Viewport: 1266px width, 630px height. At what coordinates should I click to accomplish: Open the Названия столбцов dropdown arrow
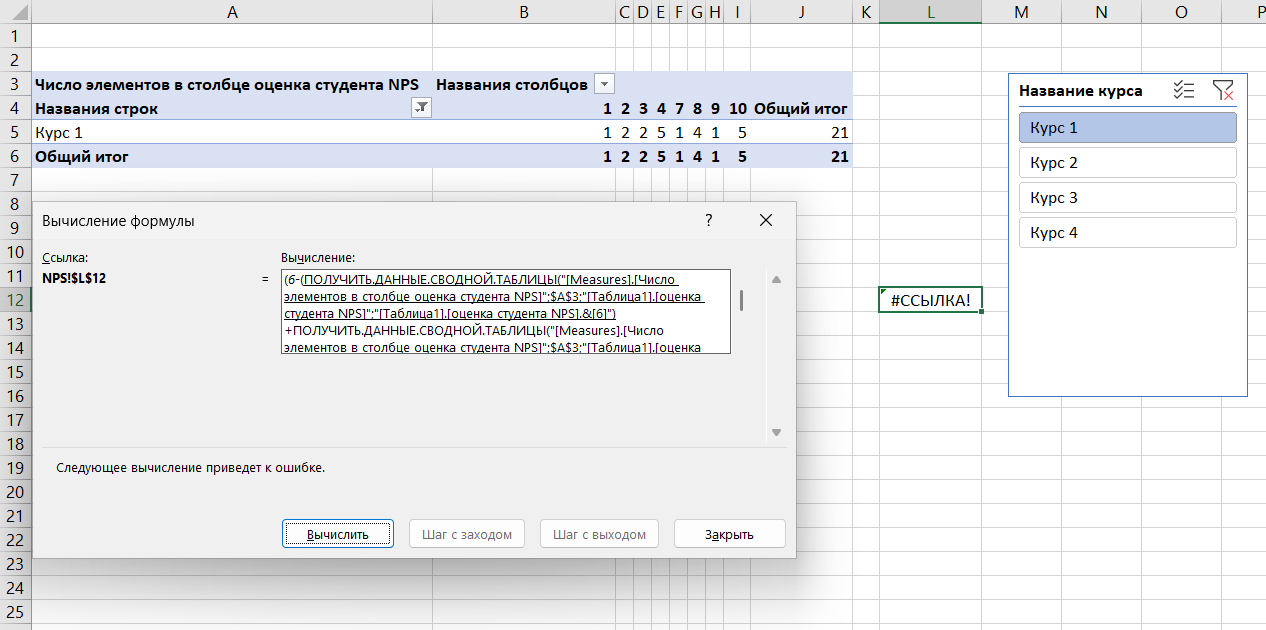[604, 84]
